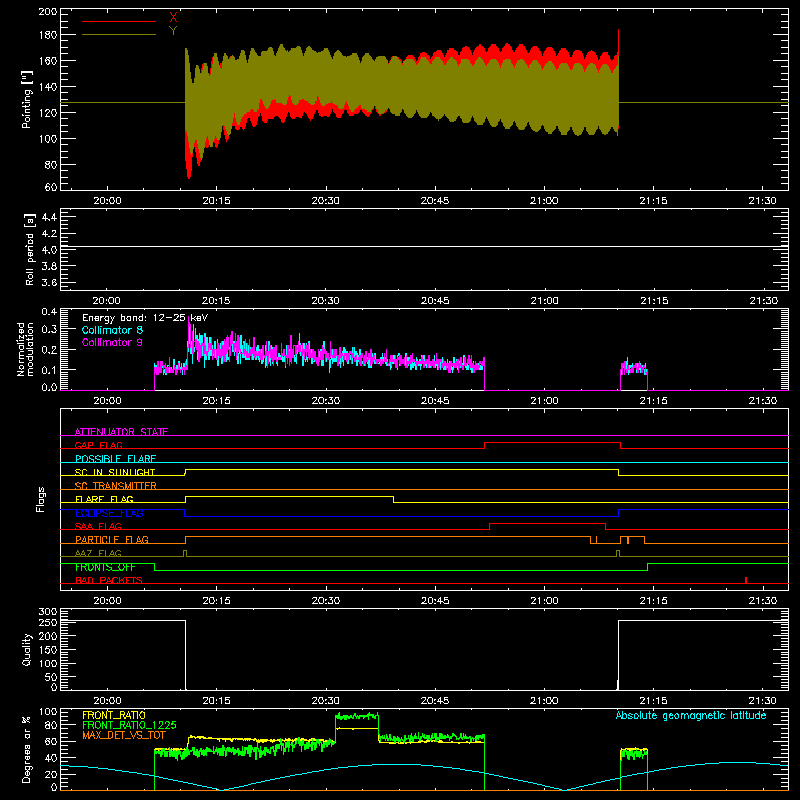Click the 160 tick on the Pointing axis
Image resolution: width=800 pixels, height=800 pixels.
(48, 61)
